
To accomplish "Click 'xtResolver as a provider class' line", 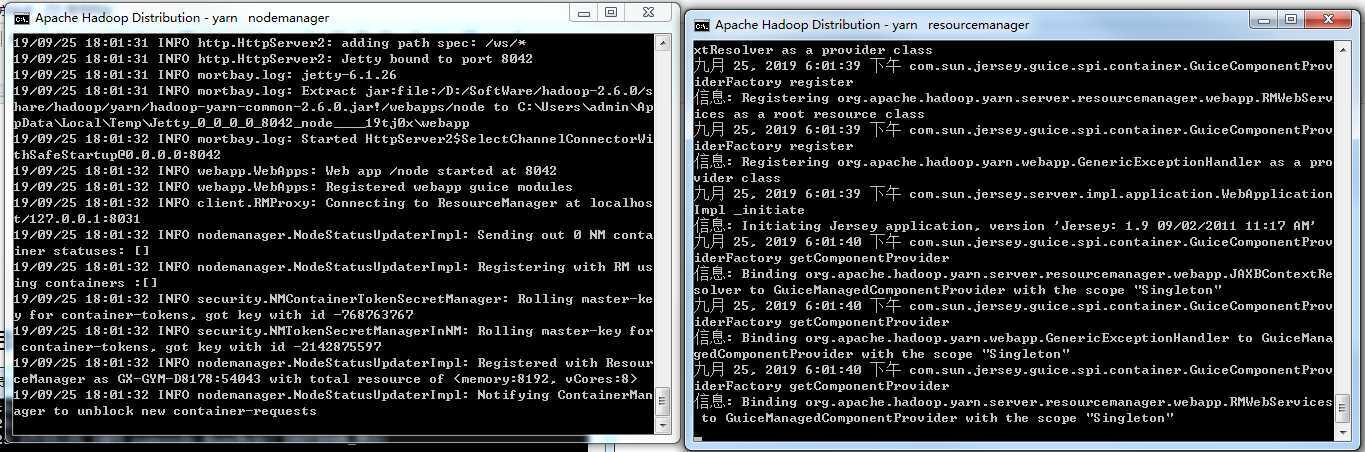I will click(x=813, y=49).
